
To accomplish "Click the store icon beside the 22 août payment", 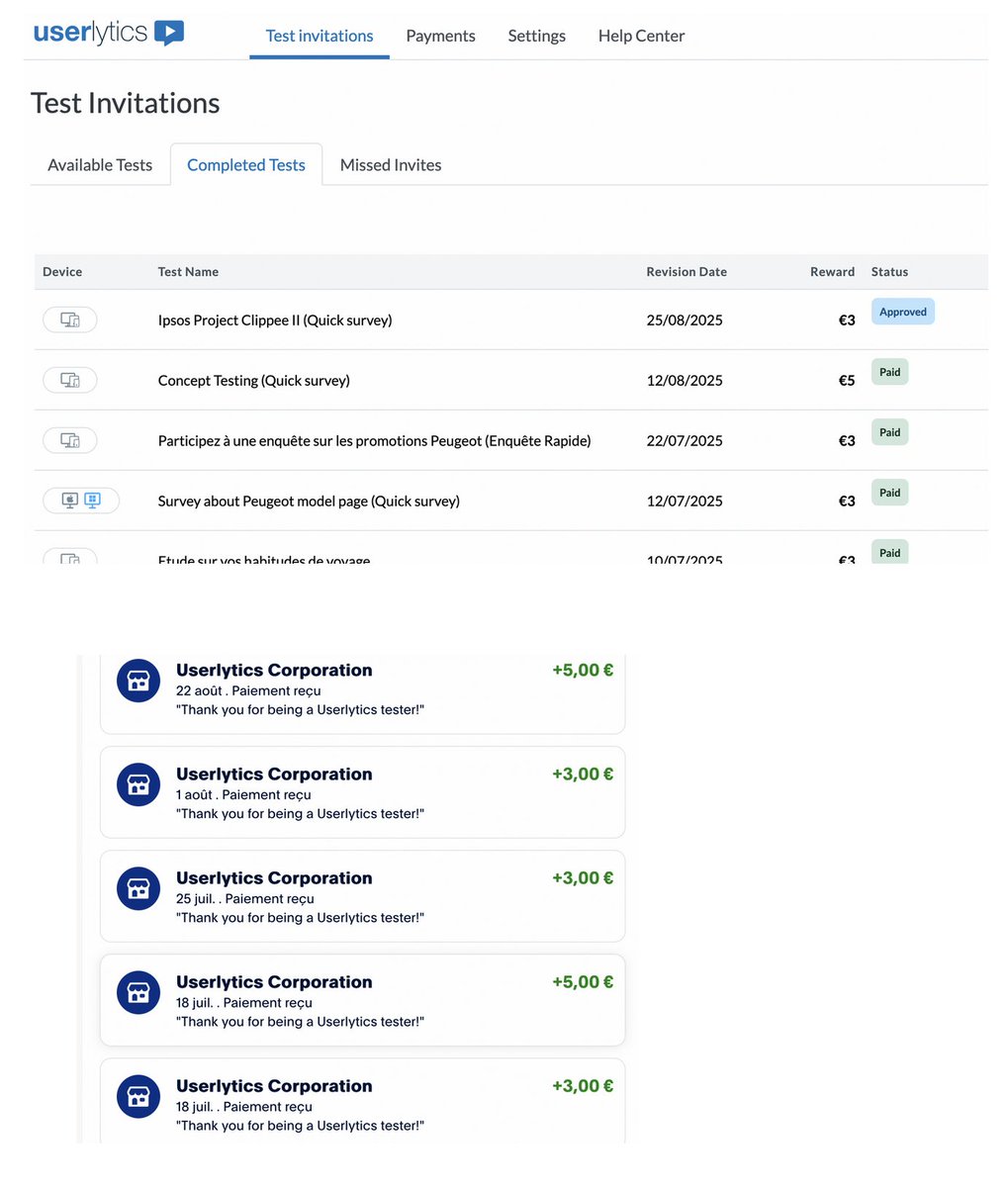I will pyautogui.click(x=138, y=681).
